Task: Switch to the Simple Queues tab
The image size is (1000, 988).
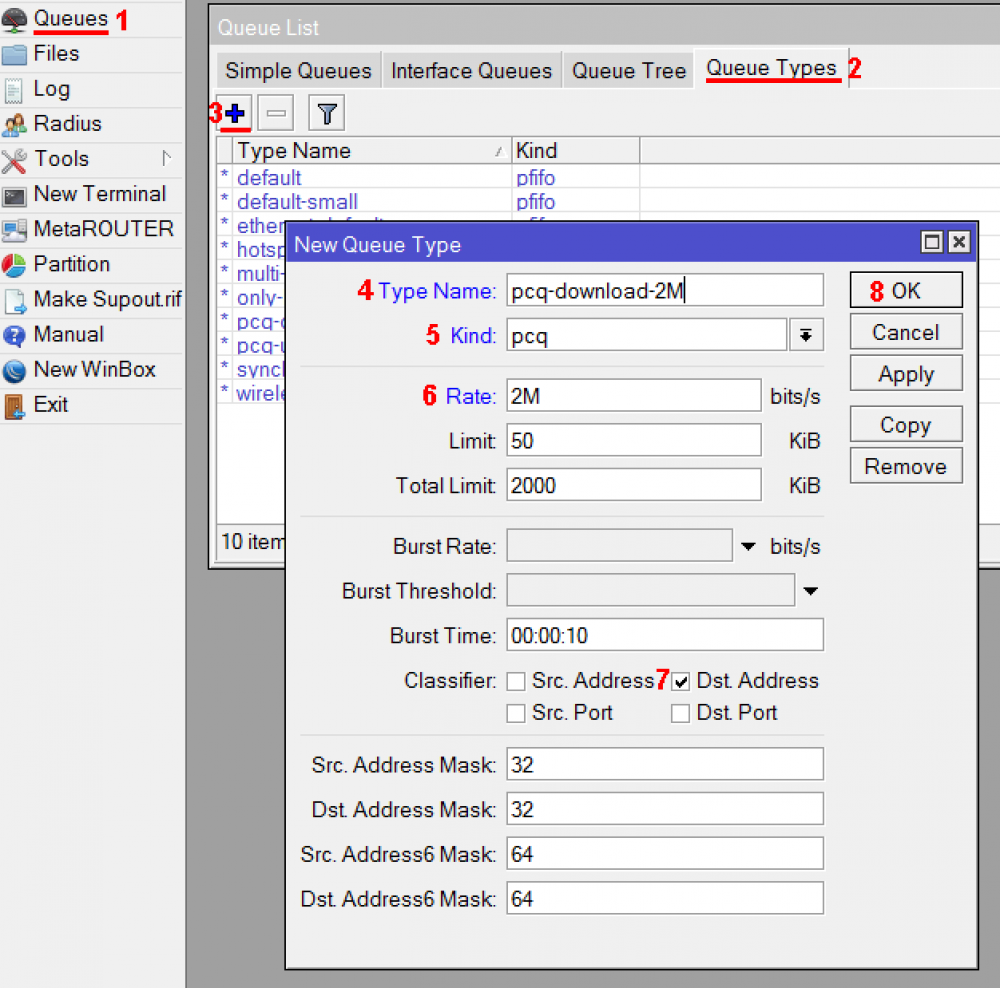Action: coord(298,71)
